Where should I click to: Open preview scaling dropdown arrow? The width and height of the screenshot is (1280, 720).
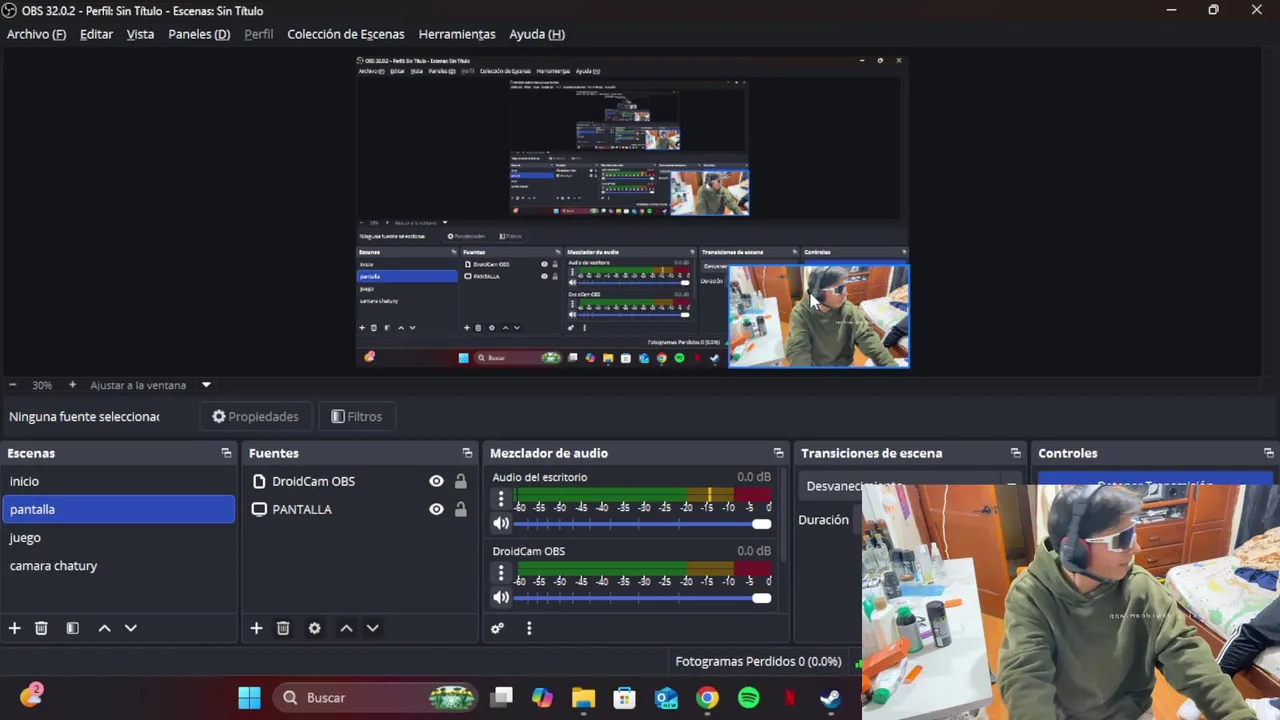206,385
